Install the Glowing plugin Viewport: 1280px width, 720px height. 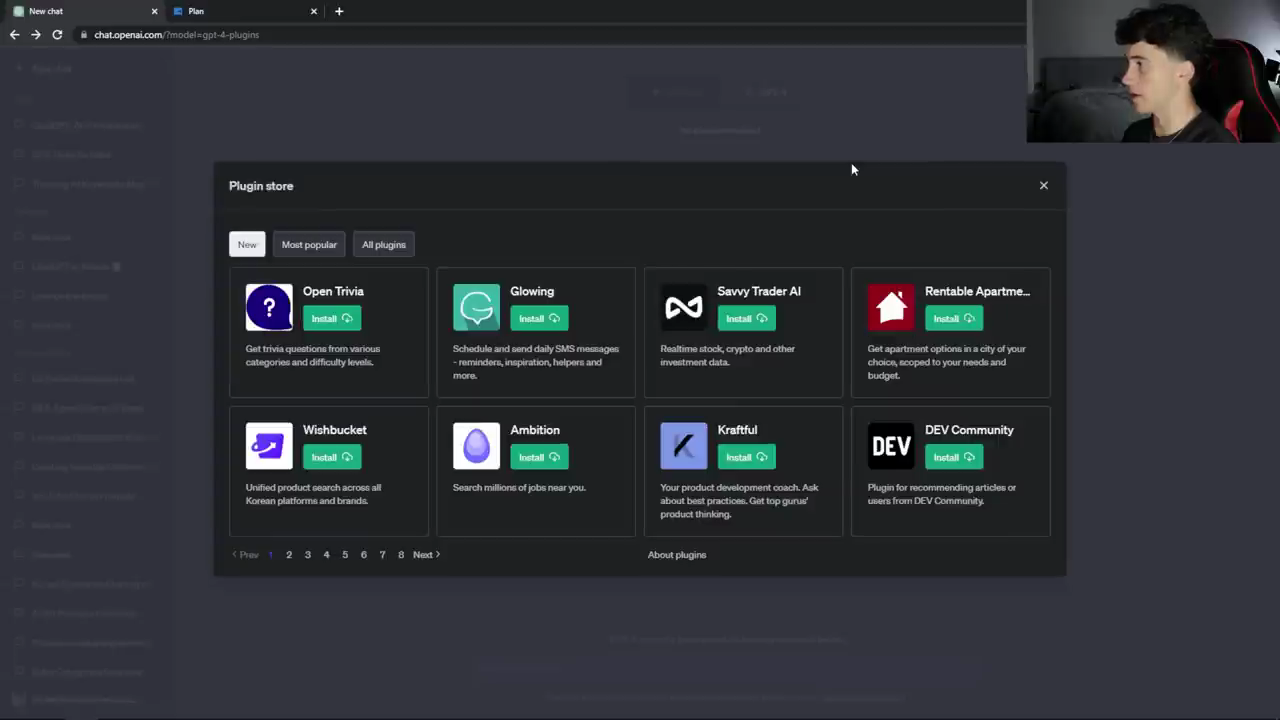click(539, 319)
